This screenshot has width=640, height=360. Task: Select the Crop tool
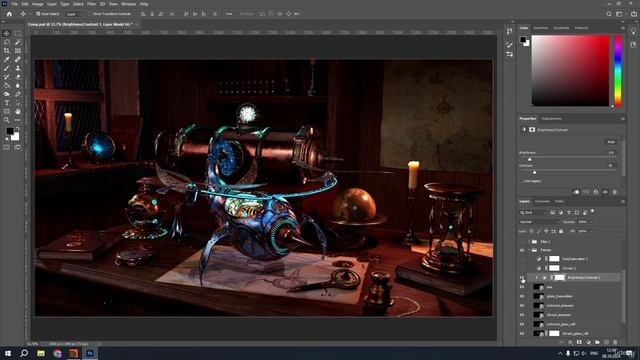point(7,51)
